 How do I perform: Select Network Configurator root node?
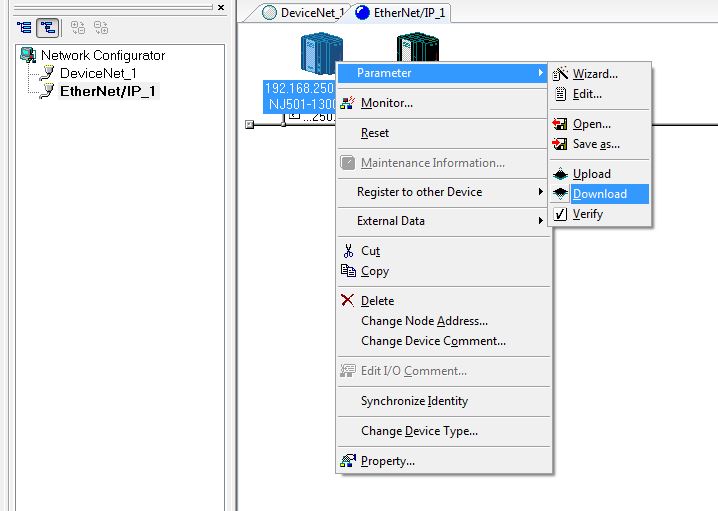[x=103, y=55]
